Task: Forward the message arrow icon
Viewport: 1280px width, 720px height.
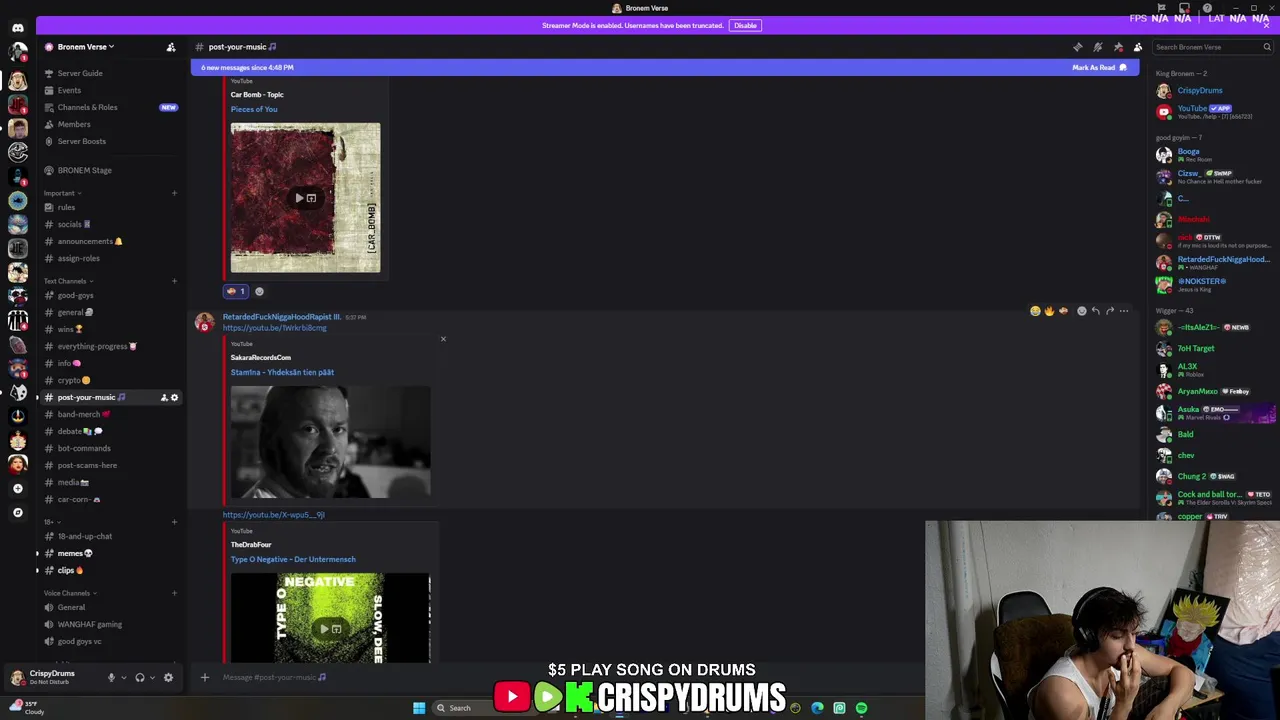Action: coord(1110,311)
